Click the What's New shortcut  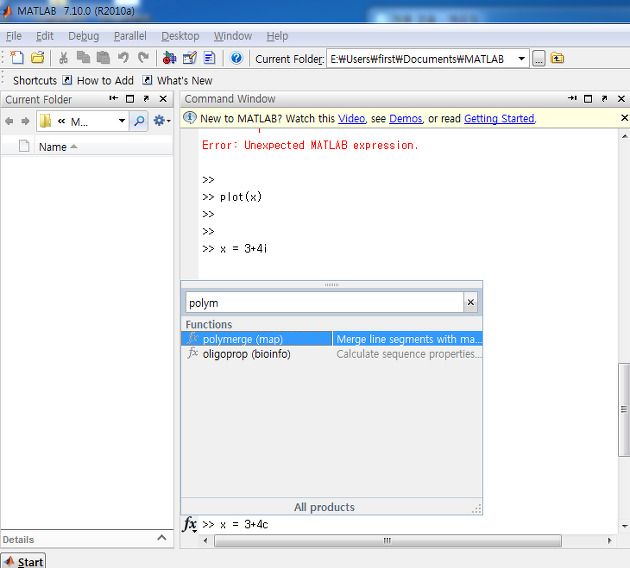(x=177, y=80)
